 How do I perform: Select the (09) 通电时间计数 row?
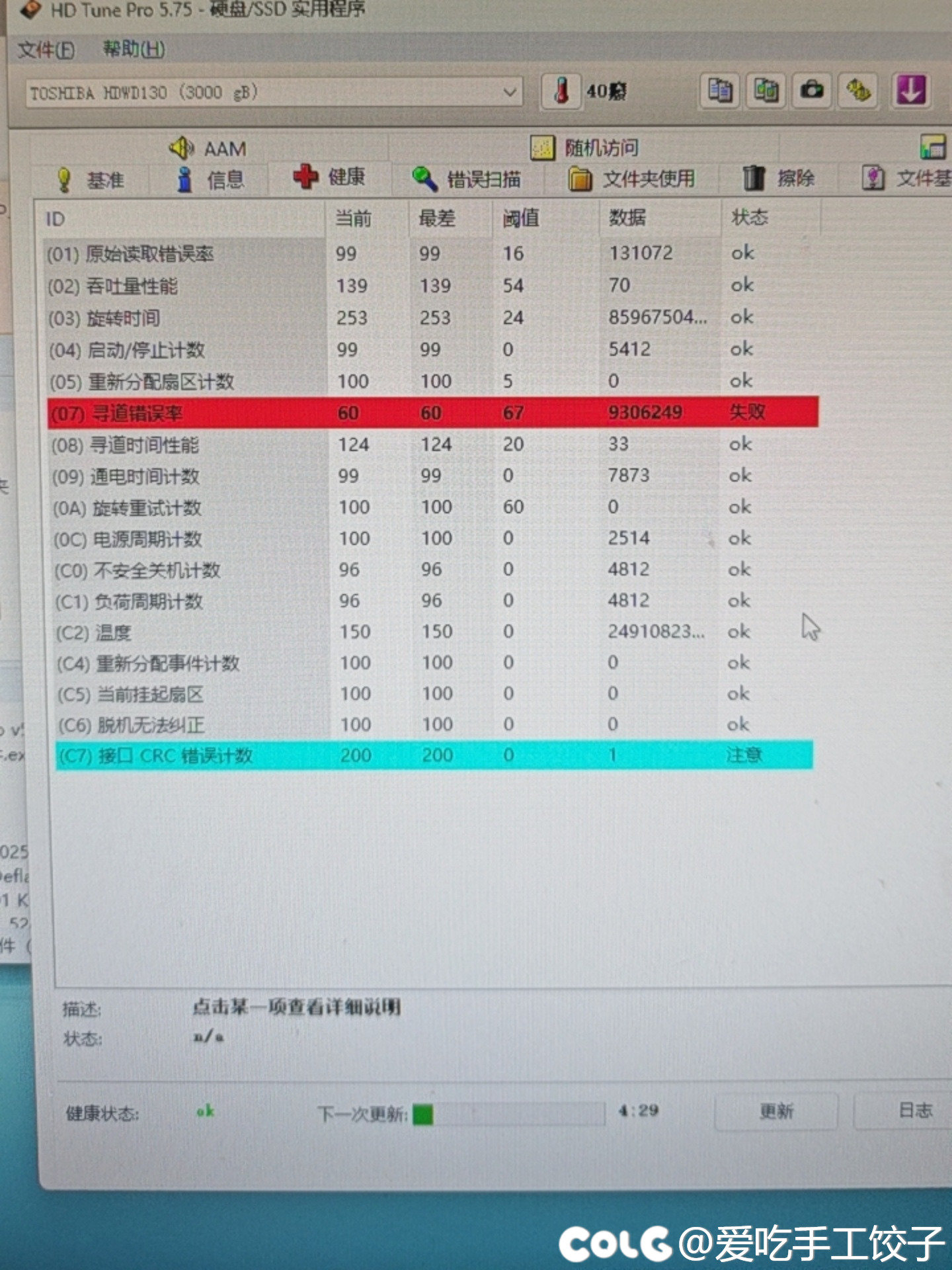click(x=434, y=476)
